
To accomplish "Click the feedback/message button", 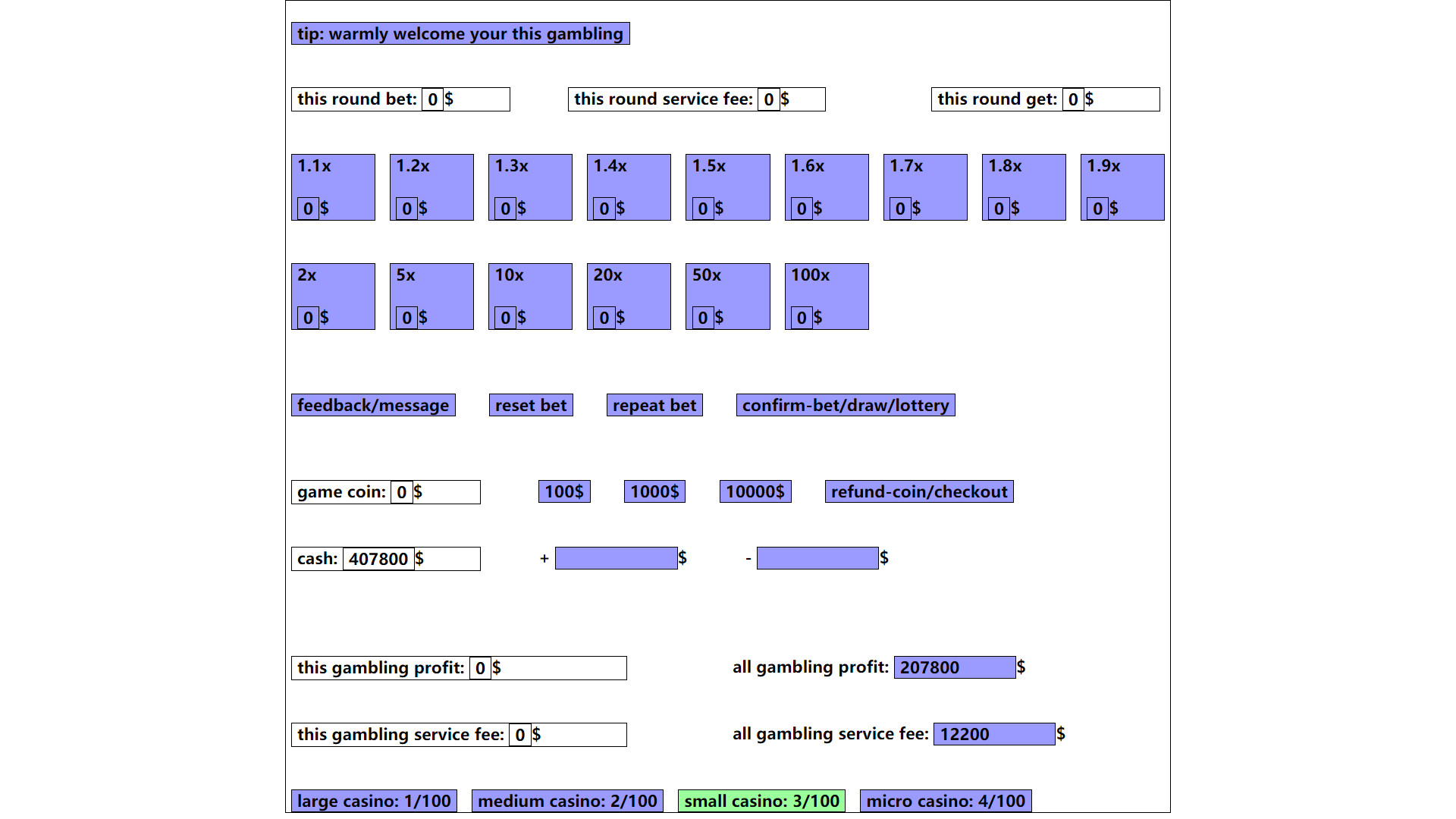I will point(373,405).
